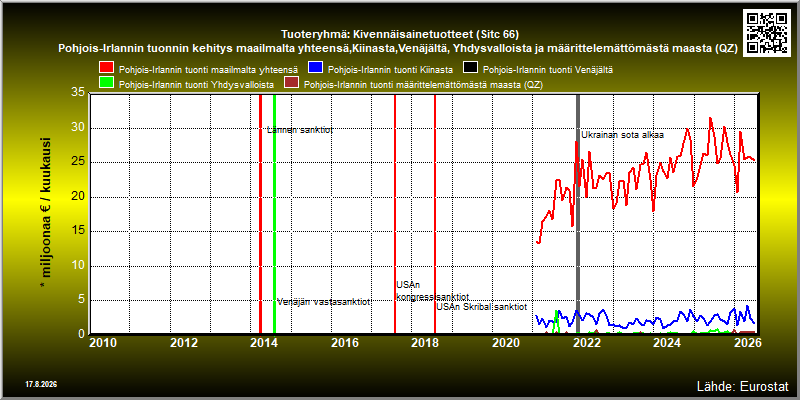Screen dimensions: 800x400
Task: Click the y-axis value 20
Action: 78,197
